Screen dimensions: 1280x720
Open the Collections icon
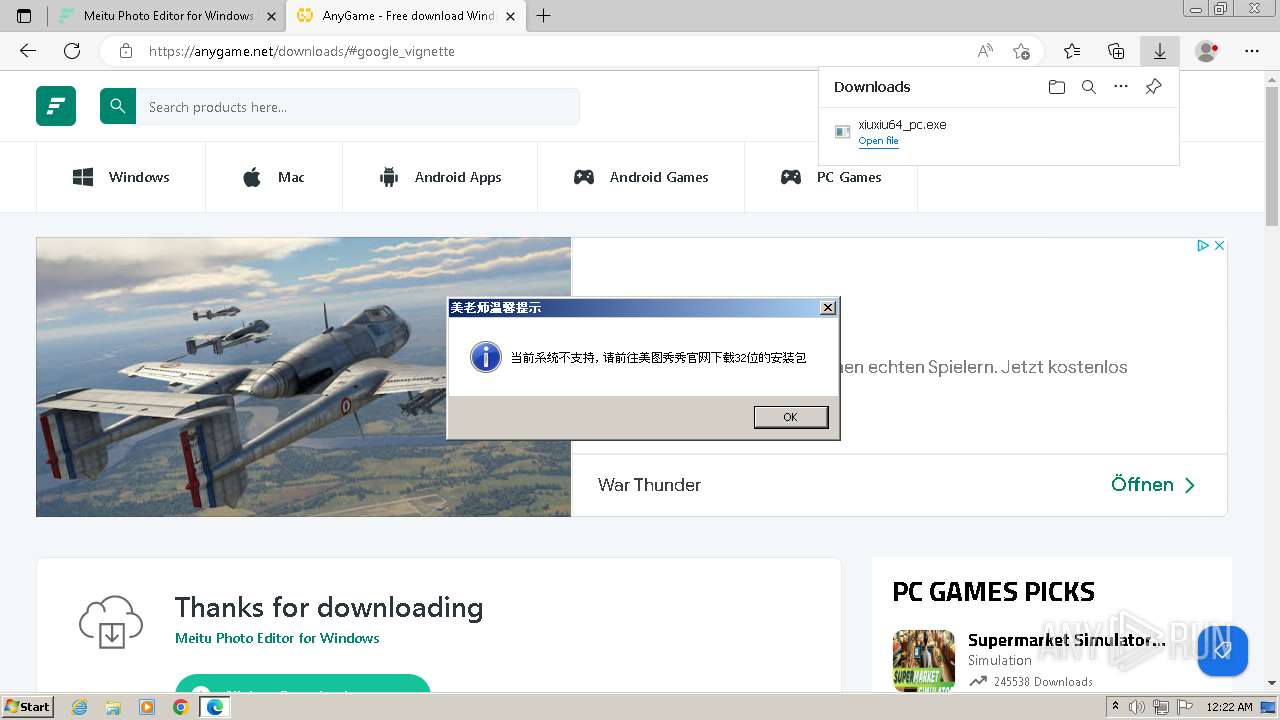[1116, 51]
